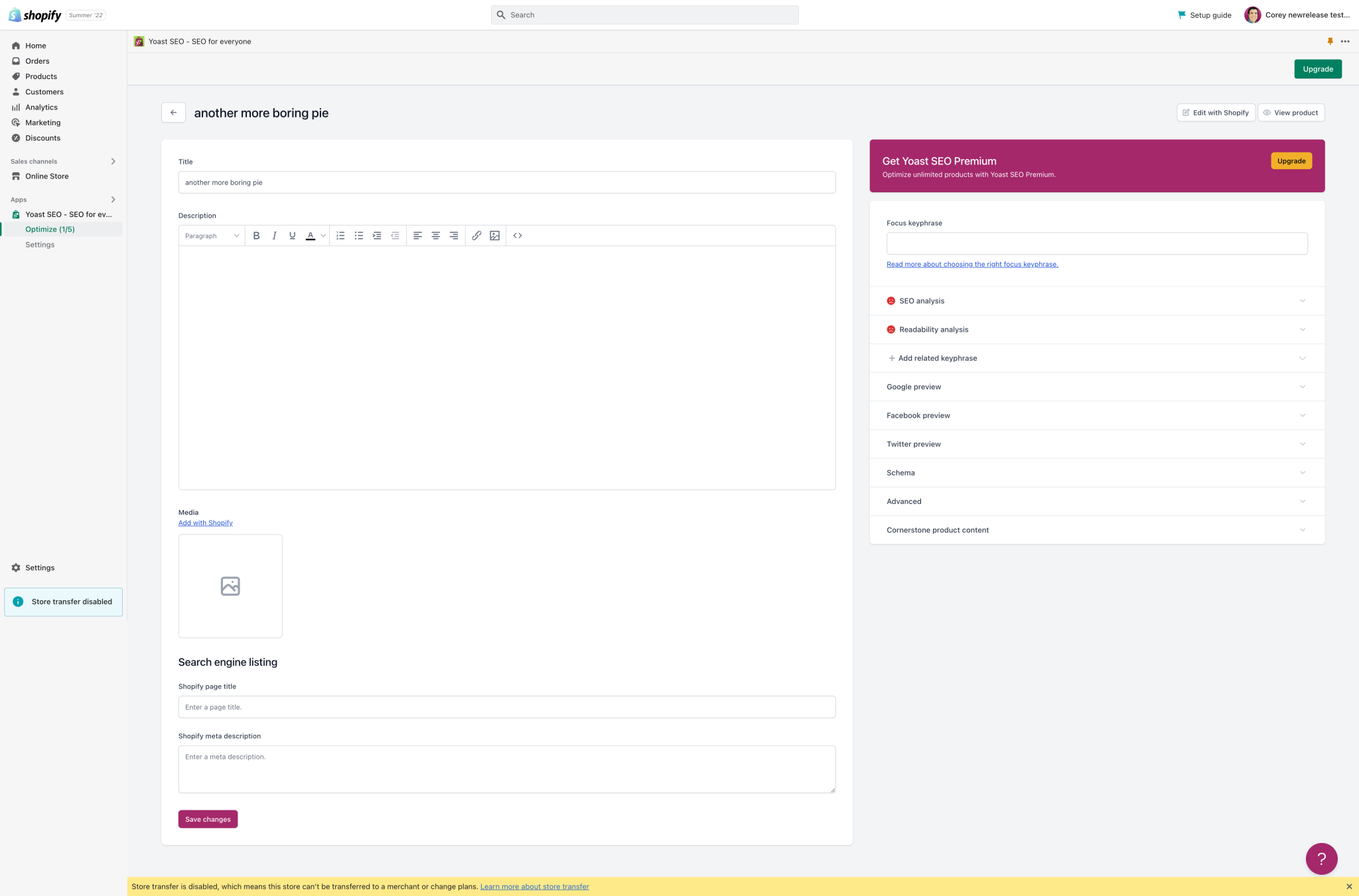Viewport: 1359px width, 896px height.
Task: Expand Cornerstone product content section
Action: point(1097,530)
